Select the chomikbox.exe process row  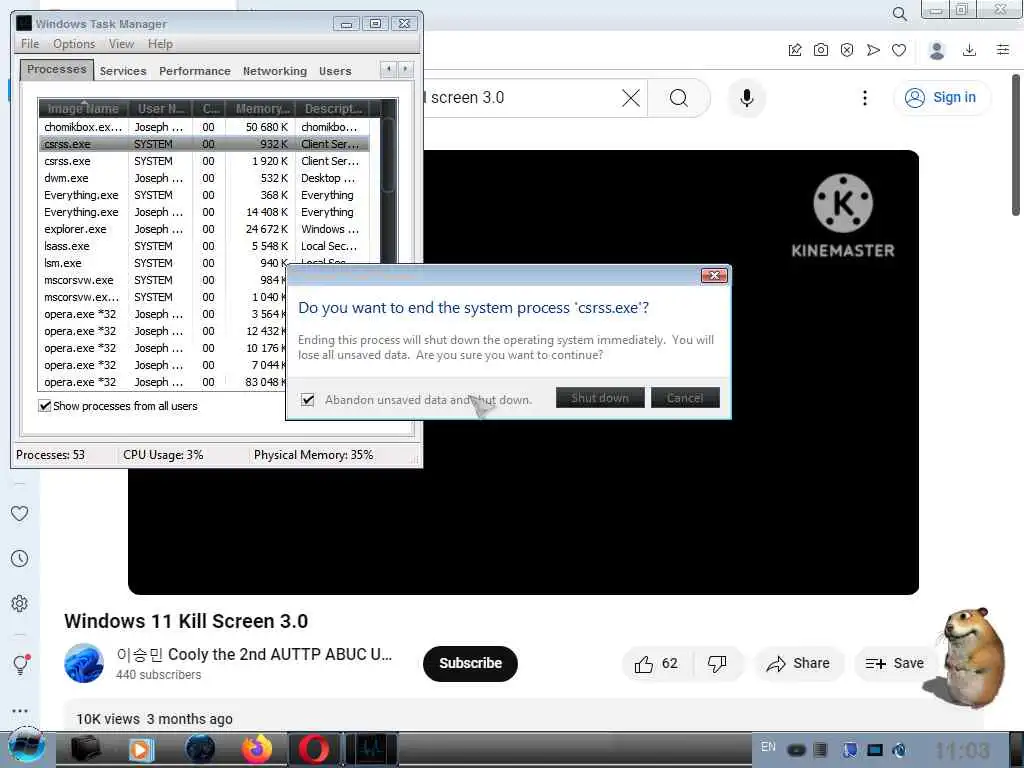point(204,127)
